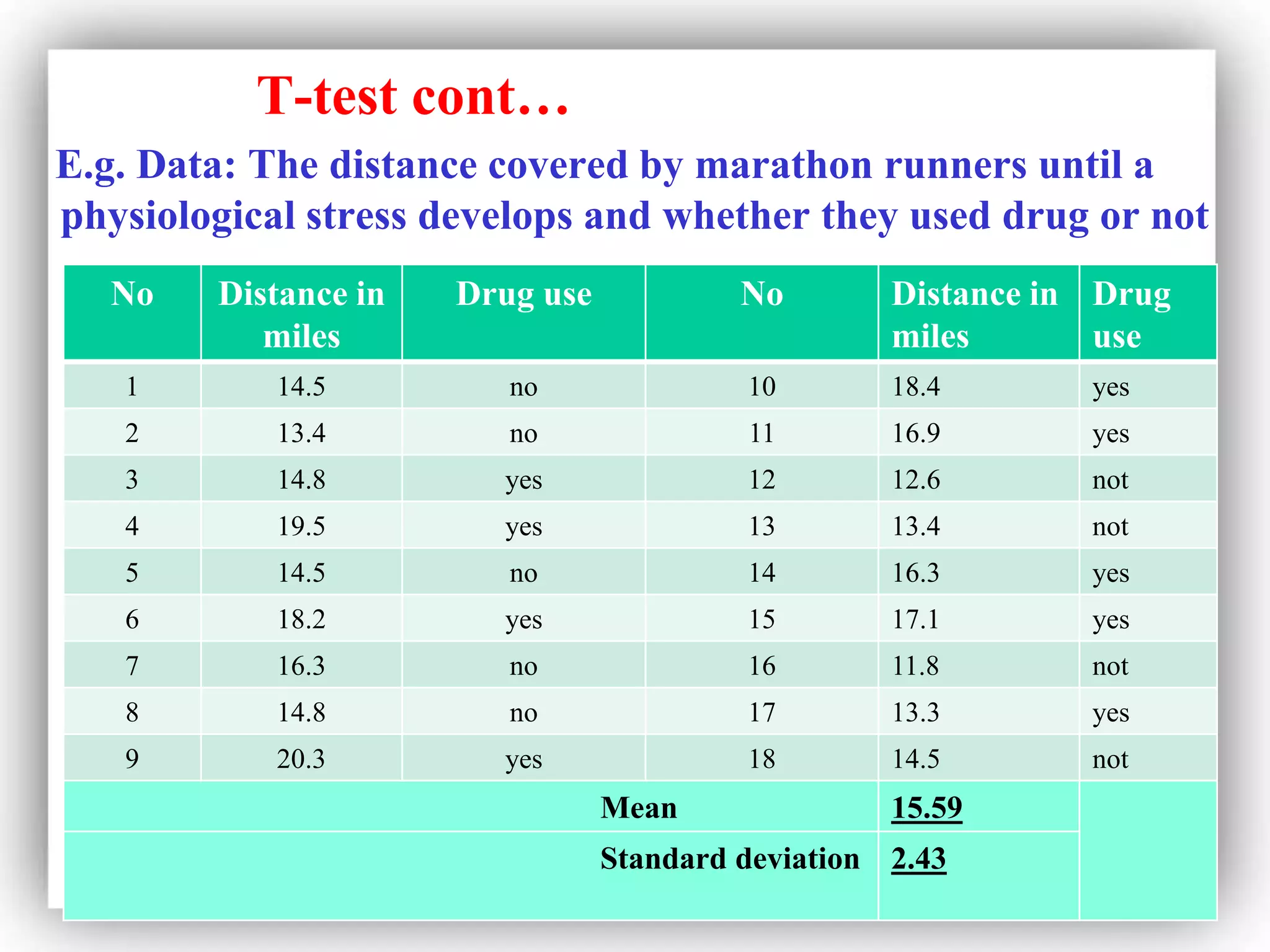Click the runner number 12 cell
This screenshot has height=952, width=1270.
[762, 480]
